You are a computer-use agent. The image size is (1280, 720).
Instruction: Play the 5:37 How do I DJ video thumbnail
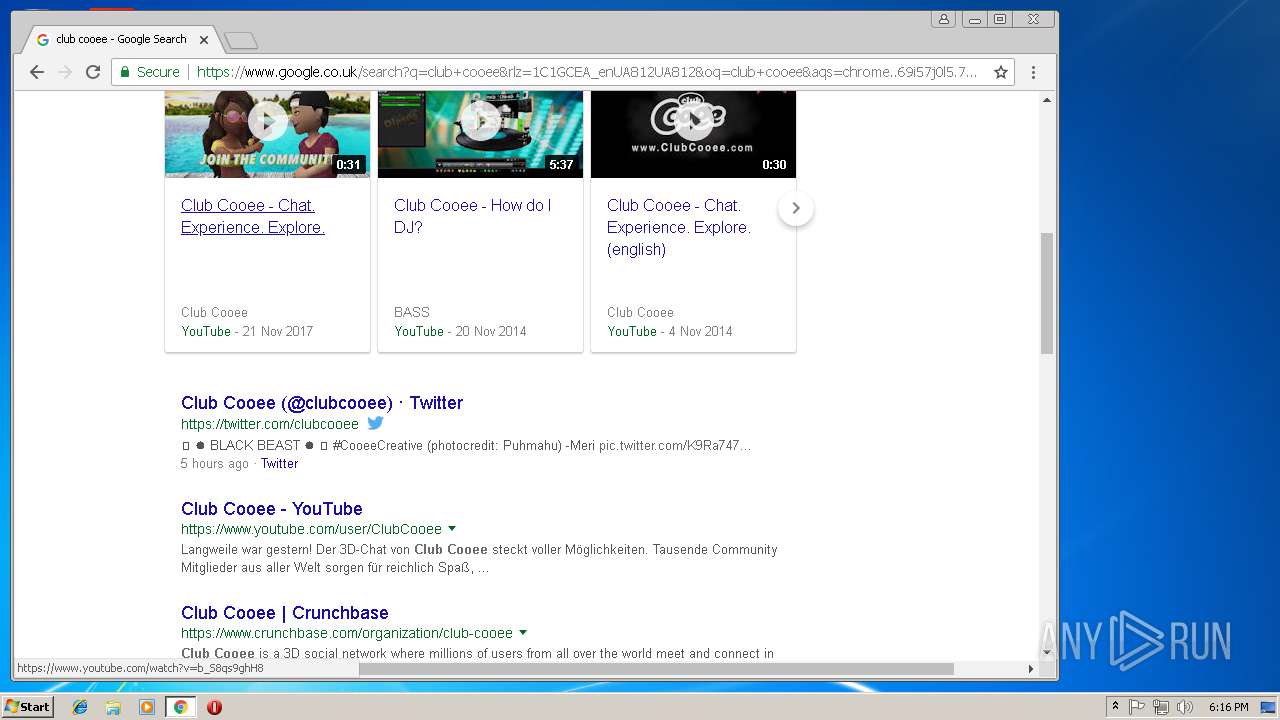[x=480, y=134]
